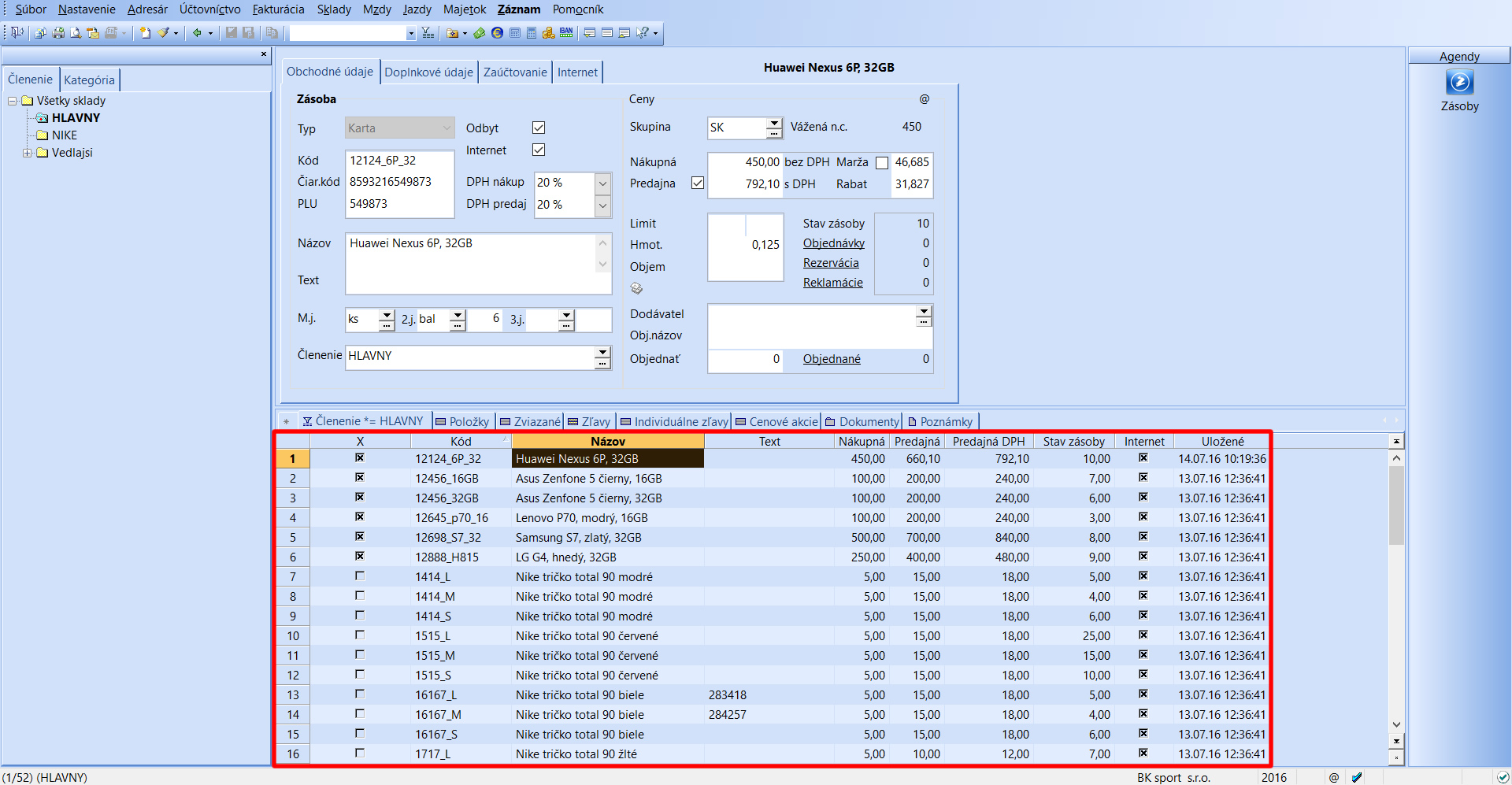The image size is (1512, 785).
Task: Switch to the Kategória tab
Action: pos(90,80)
